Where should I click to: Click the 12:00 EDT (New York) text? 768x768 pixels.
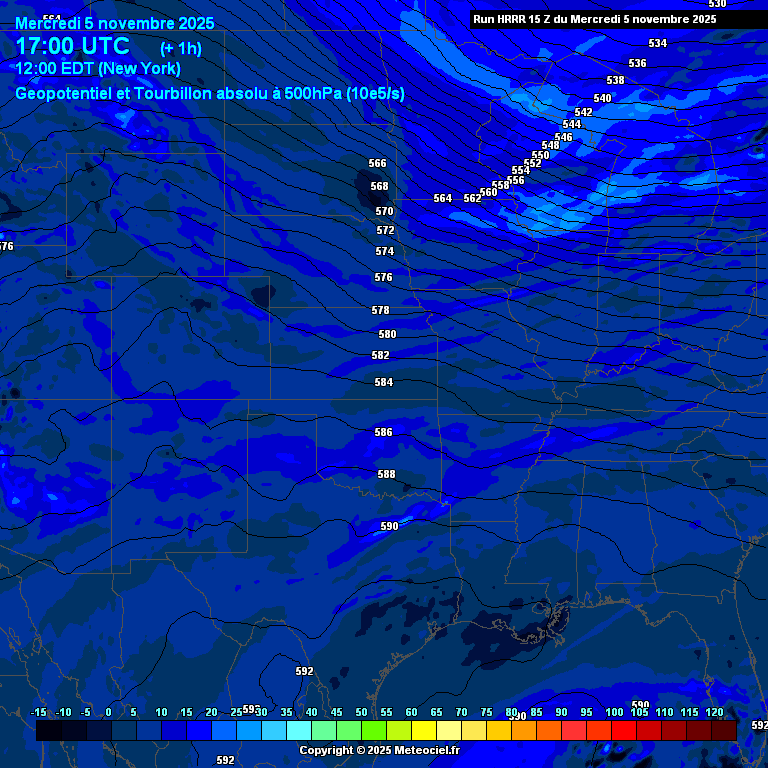click(97, 69)
